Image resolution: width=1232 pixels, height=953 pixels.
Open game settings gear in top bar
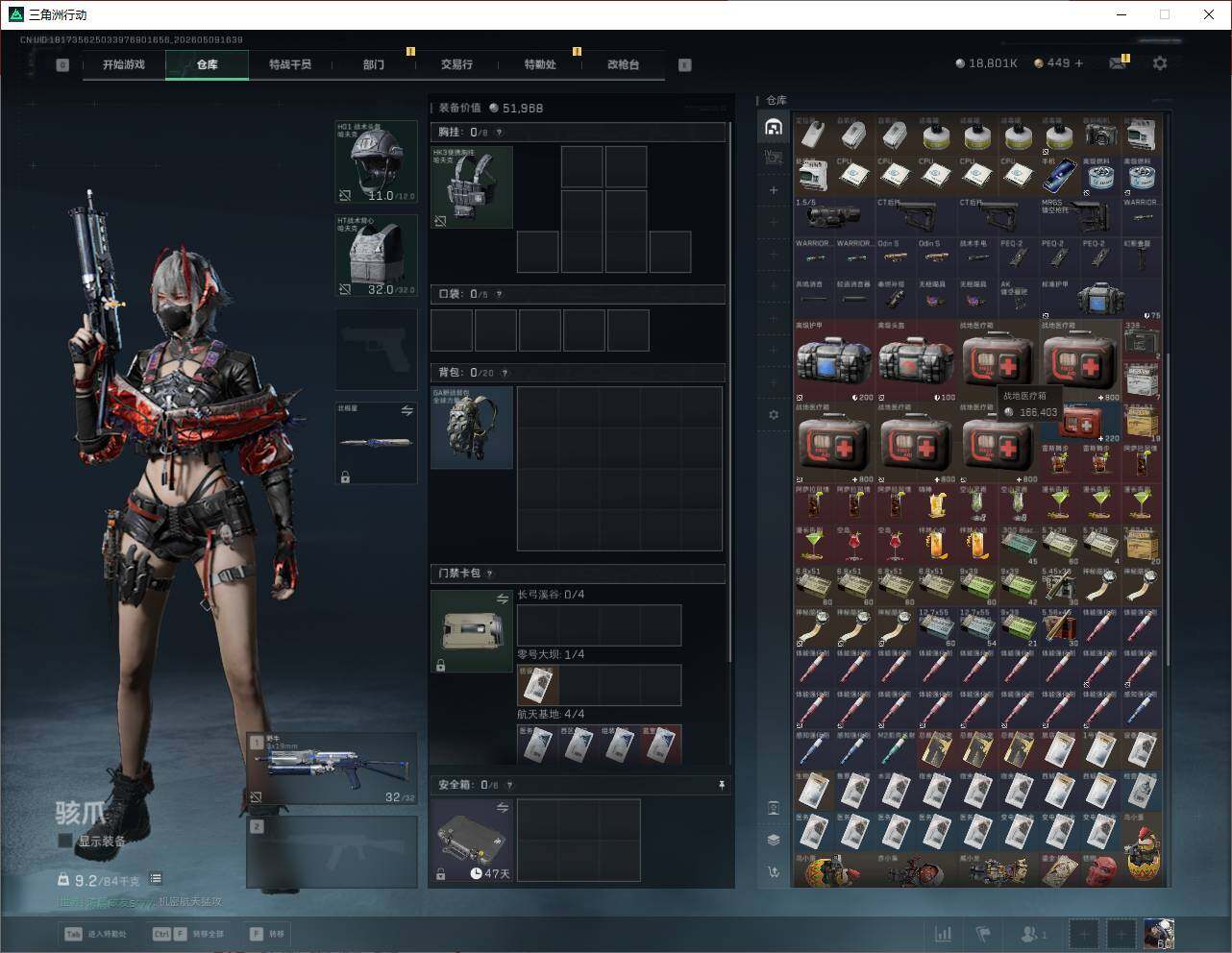[x=1160, y=63]
